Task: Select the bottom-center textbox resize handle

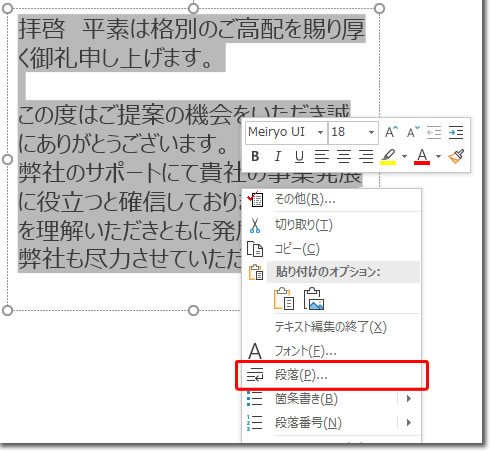Action: click(x=193, y=311)
